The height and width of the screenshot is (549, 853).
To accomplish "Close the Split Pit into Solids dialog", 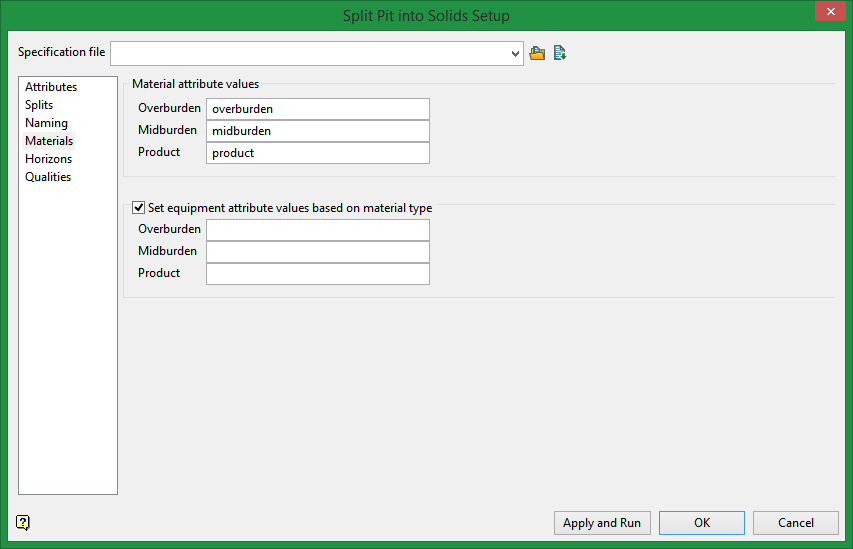I will 828,13.
